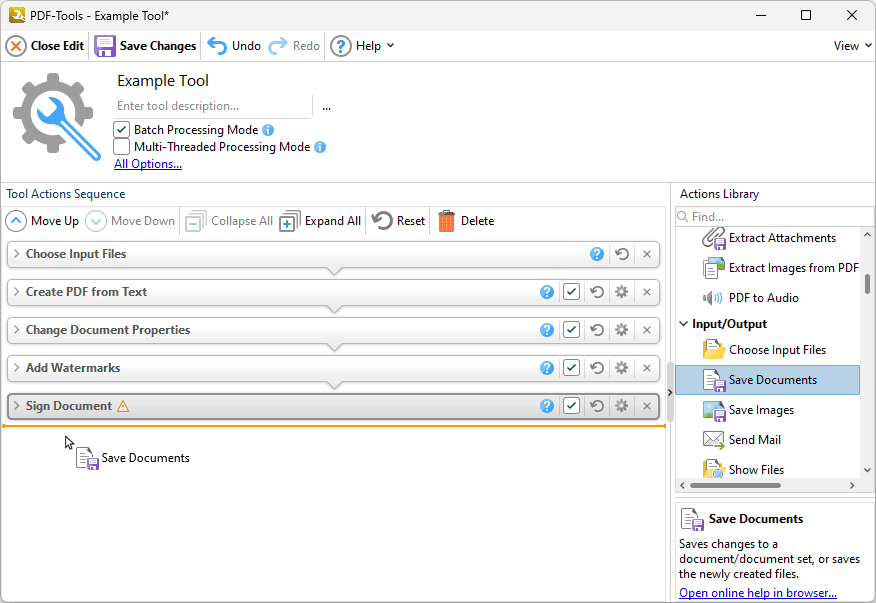Open help for Sign Document action

[547, 406]
